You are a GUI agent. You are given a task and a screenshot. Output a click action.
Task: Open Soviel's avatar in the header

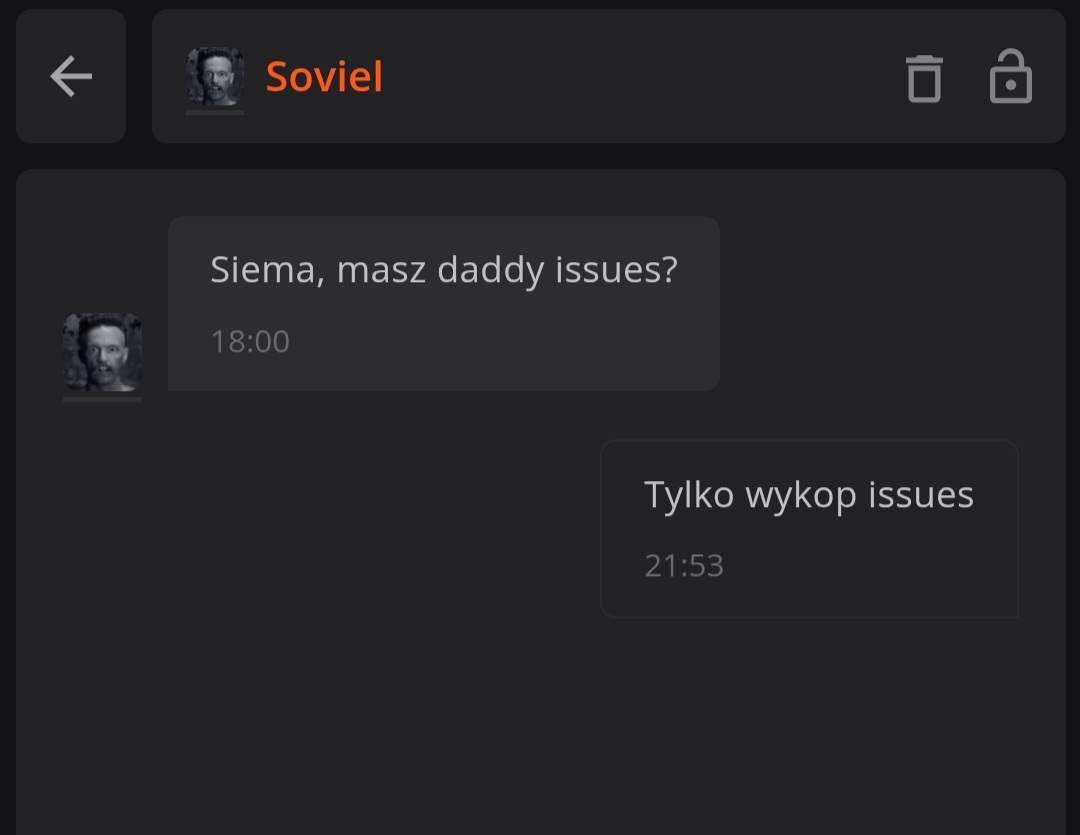pos(215,76)
